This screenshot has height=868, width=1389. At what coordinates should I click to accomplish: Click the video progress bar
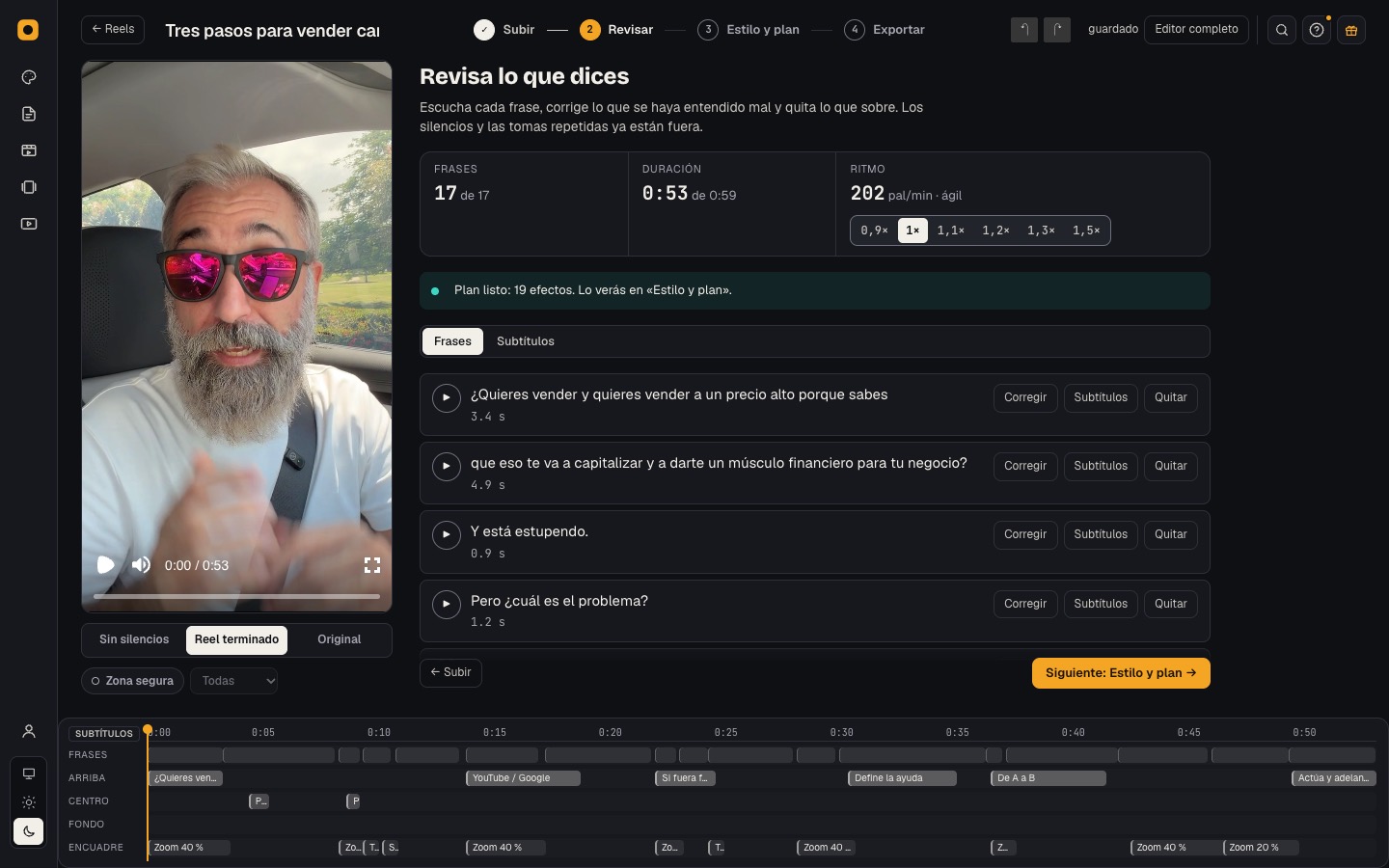(236, 597)
